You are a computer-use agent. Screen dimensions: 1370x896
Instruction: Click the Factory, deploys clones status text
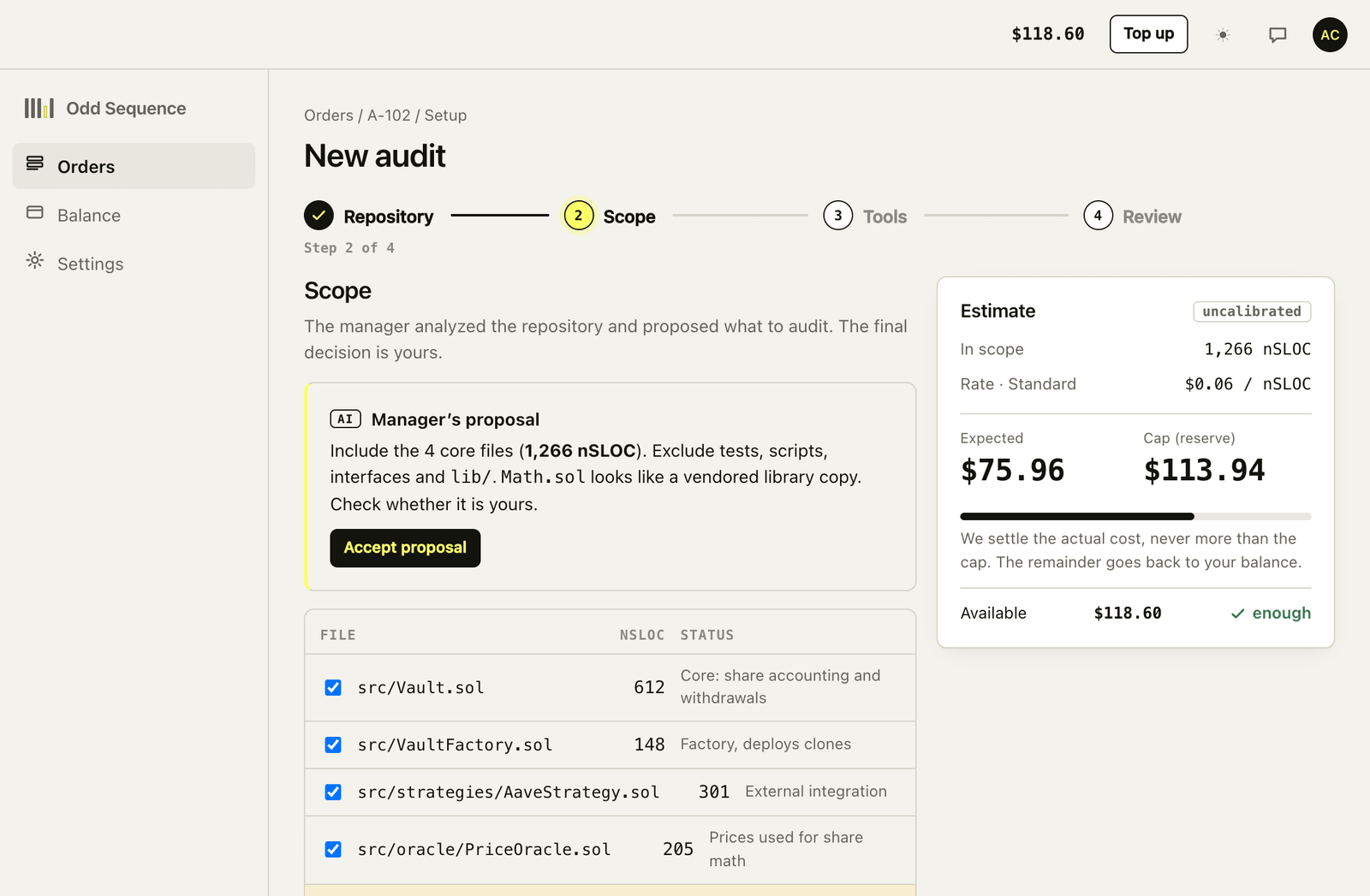click(x=765, y=745)
